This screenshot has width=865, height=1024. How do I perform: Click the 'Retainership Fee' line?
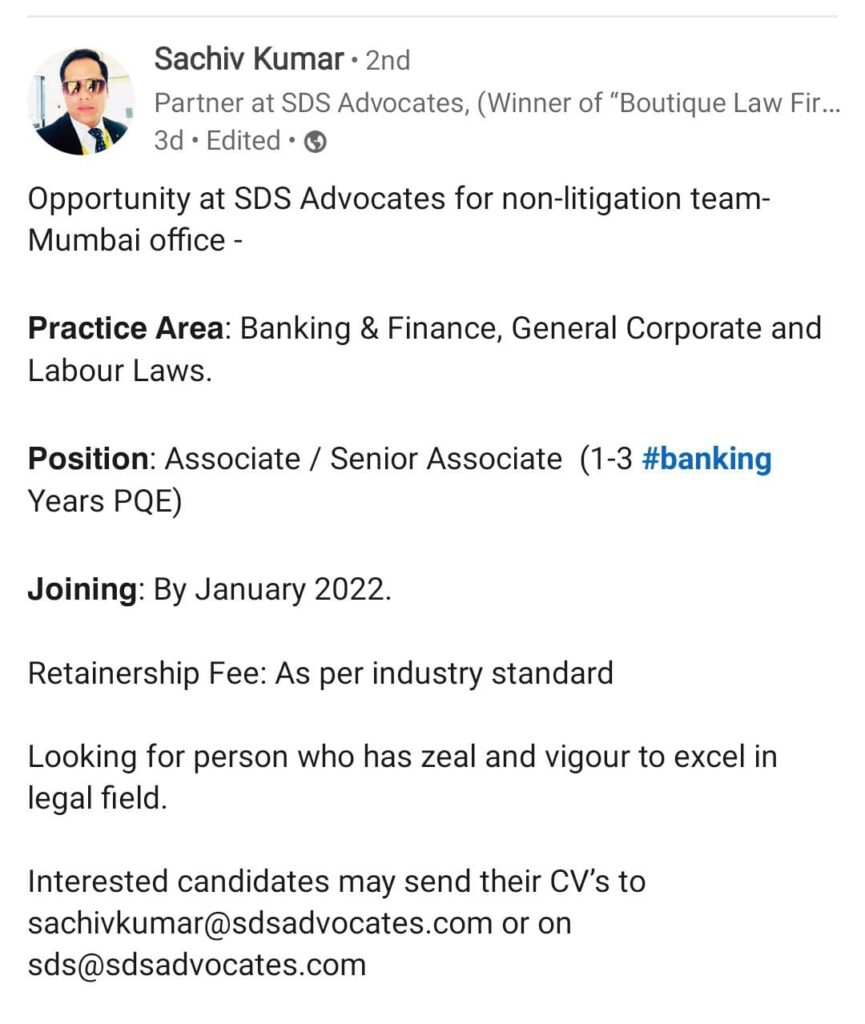click(321, 674)
